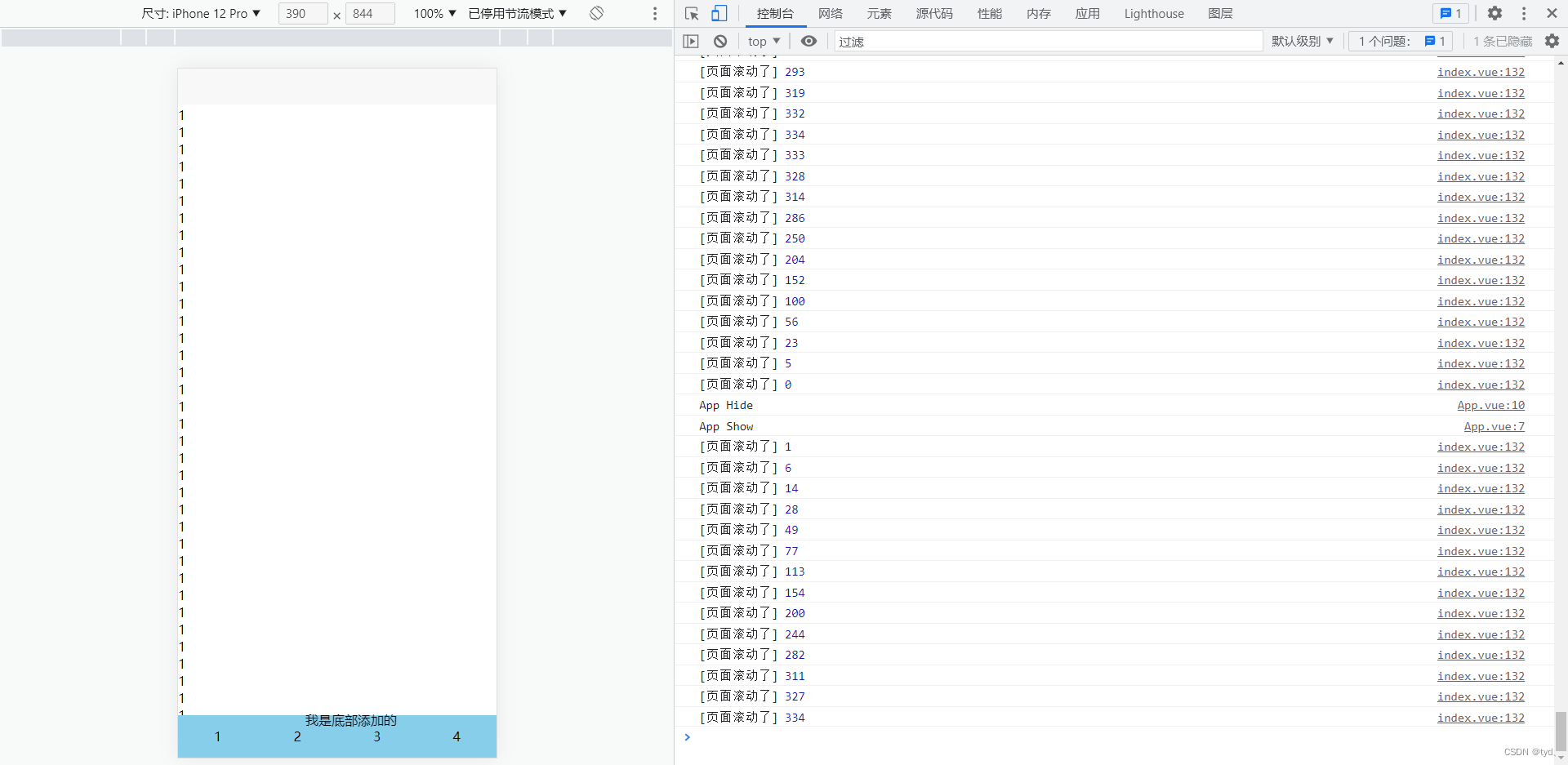Click the console vertical scrollbar thumb

(x=1561, y=730)
